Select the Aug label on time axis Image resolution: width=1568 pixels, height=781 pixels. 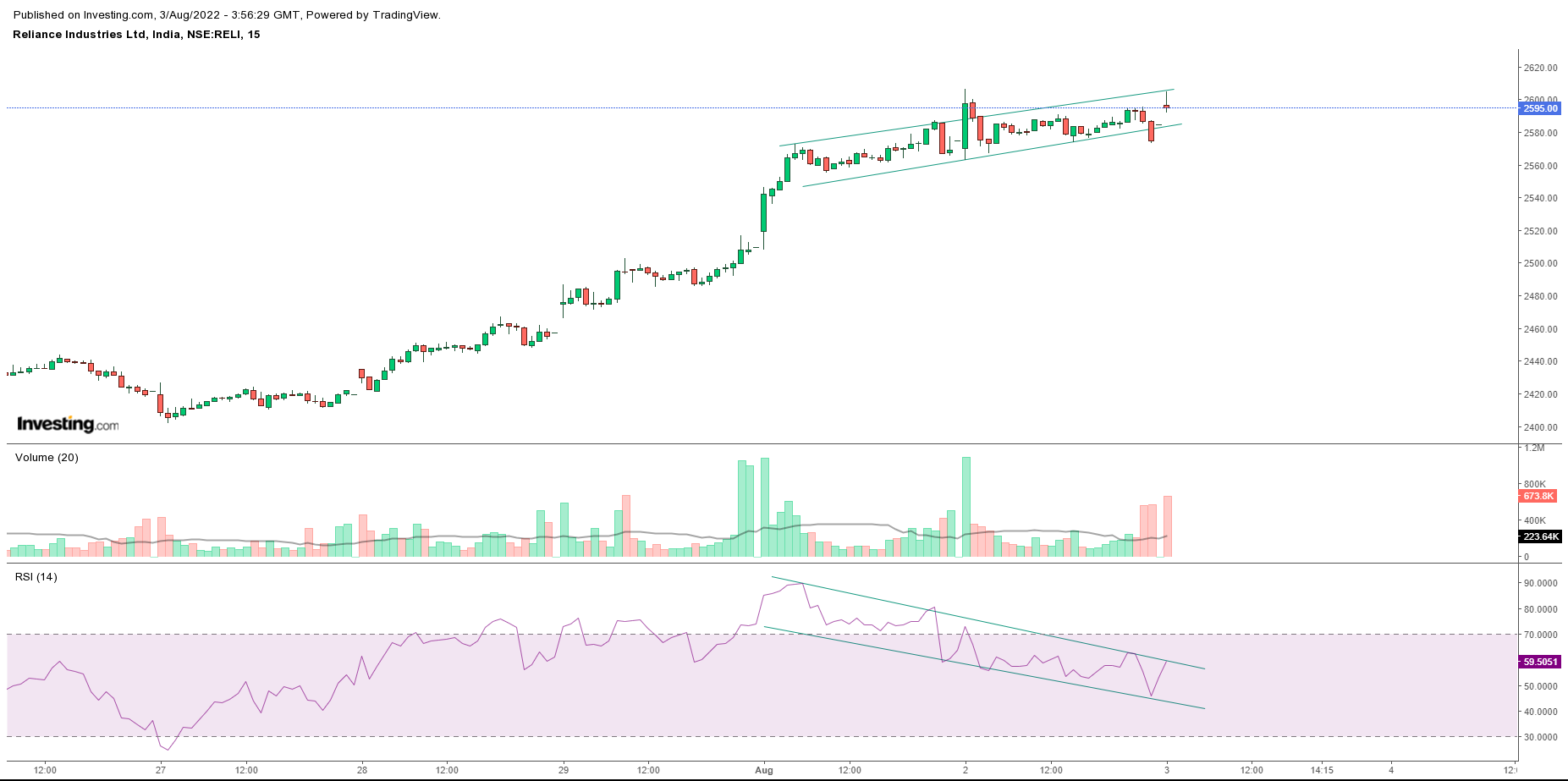[x=764, y=770]
